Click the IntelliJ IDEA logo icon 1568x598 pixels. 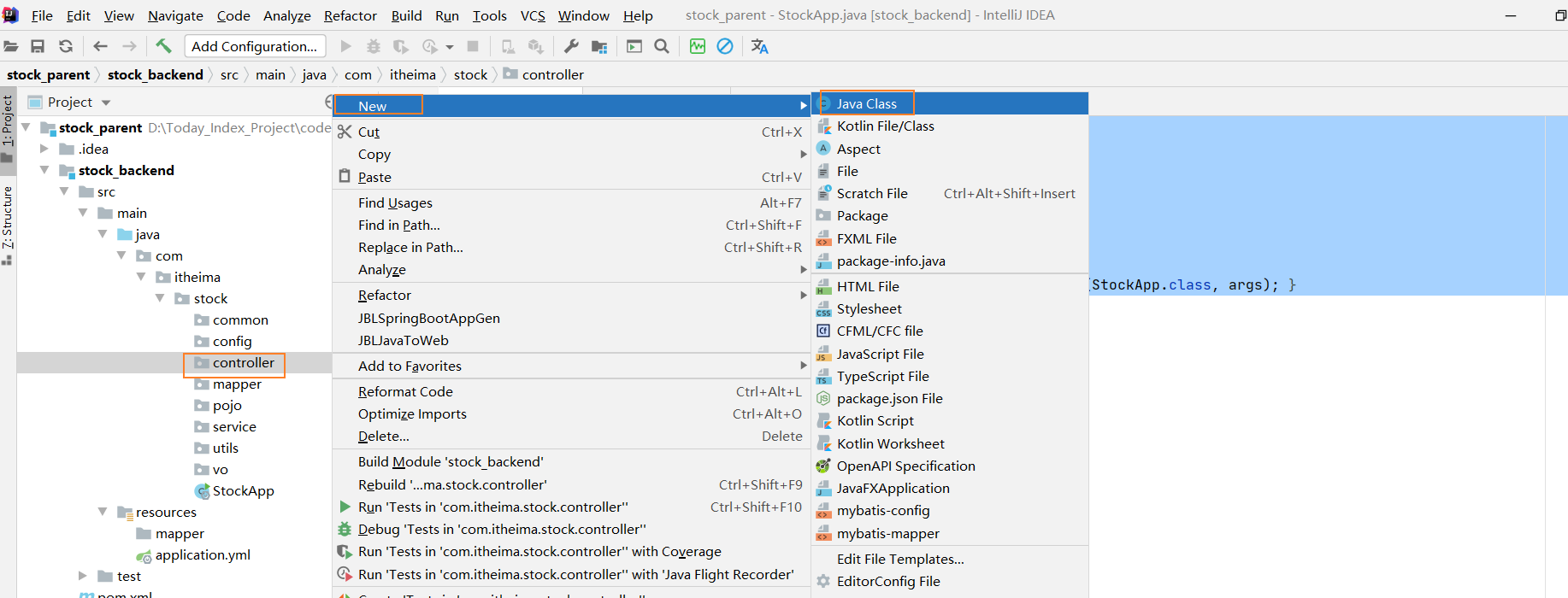pos(10,15)
